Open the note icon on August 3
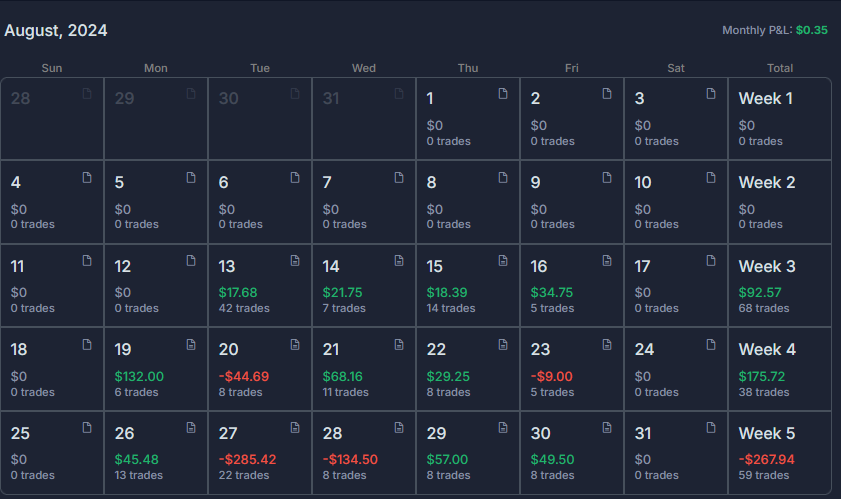Image resolution: width=841 pixels, height=499 pixels. click(x=711, y=93)
